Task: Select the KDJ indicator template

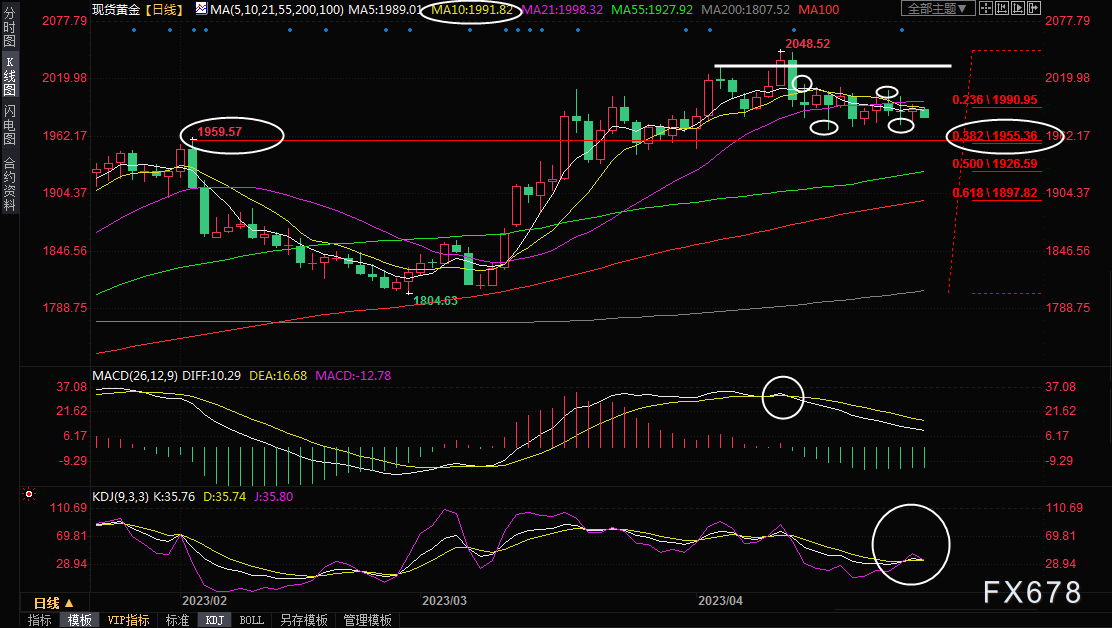Action: (x=214, y=620)
